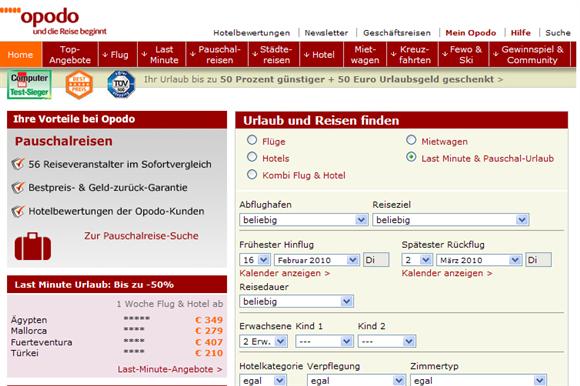Click checkmark icon beside Bestpreis-Garantie

(18, 187)
